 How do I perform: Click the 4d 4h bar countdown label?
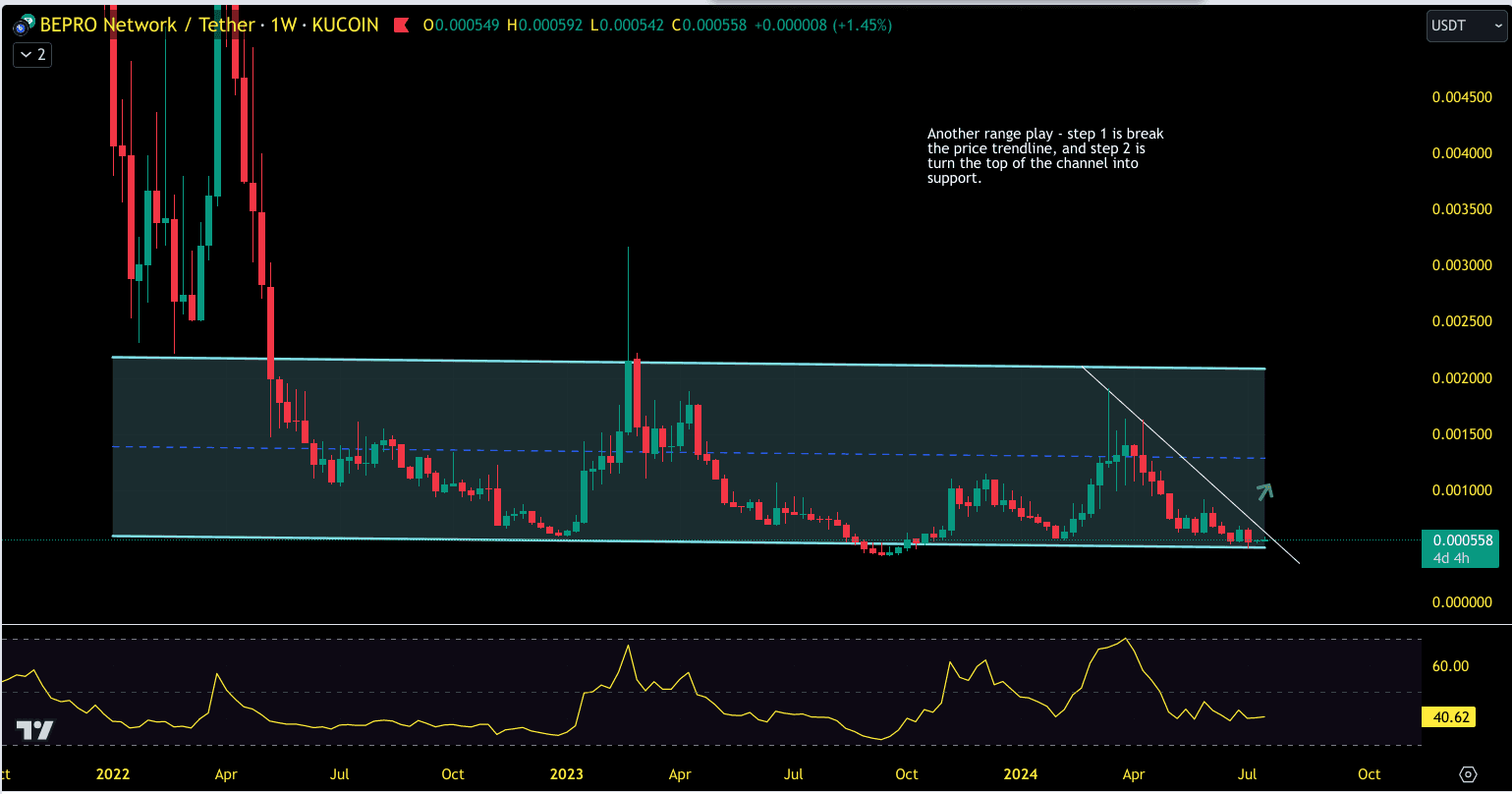coord(1450,558)
